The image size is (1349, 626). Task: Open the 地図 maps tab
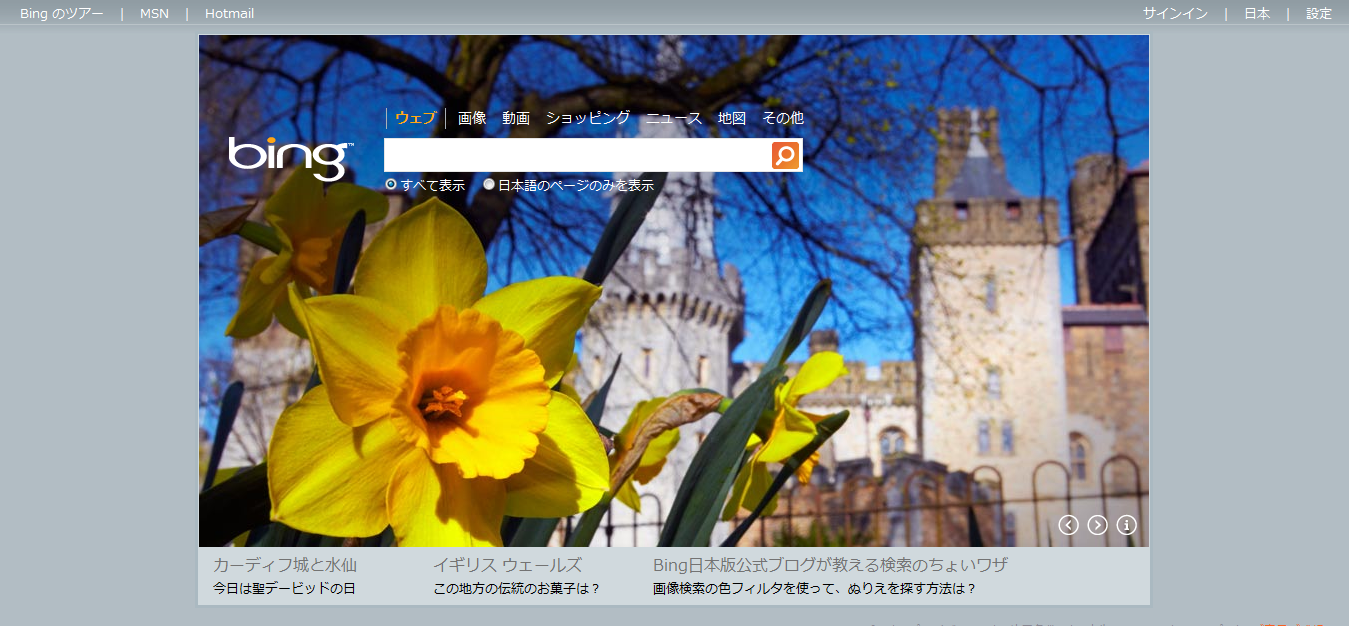point(732,118)
